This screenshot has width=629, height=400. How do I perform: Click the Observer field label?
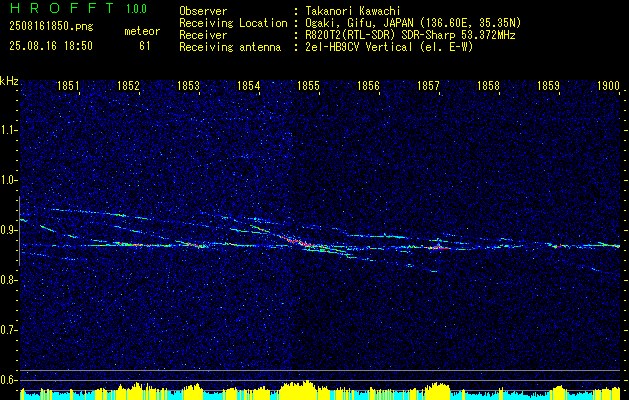[x=203, y=11]
